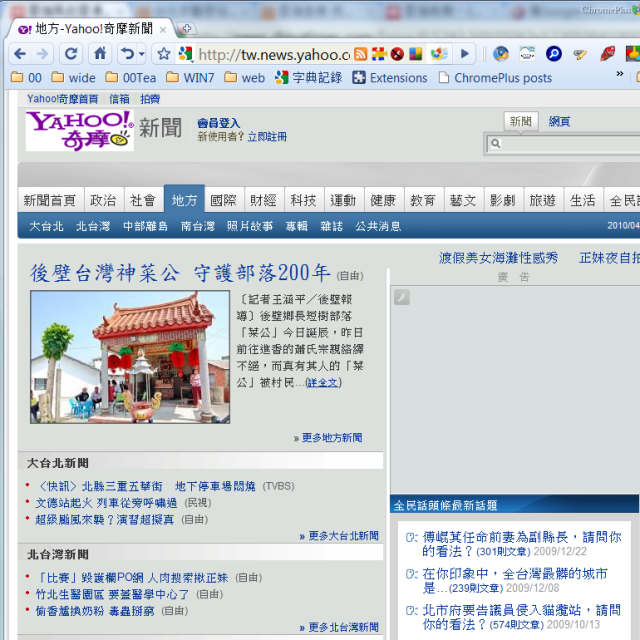Image resolution: width=640 pixels, height=640 pixels.
Task: Open the home page via house icon
Action: pos(100,53)
